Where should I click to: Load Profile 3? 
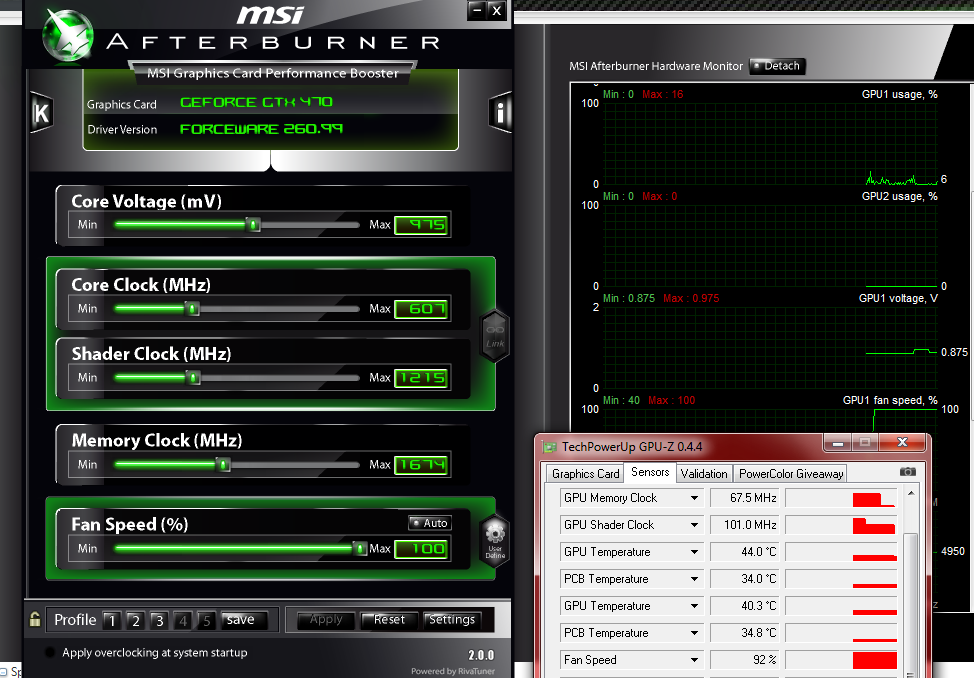[x=159, y=620]
